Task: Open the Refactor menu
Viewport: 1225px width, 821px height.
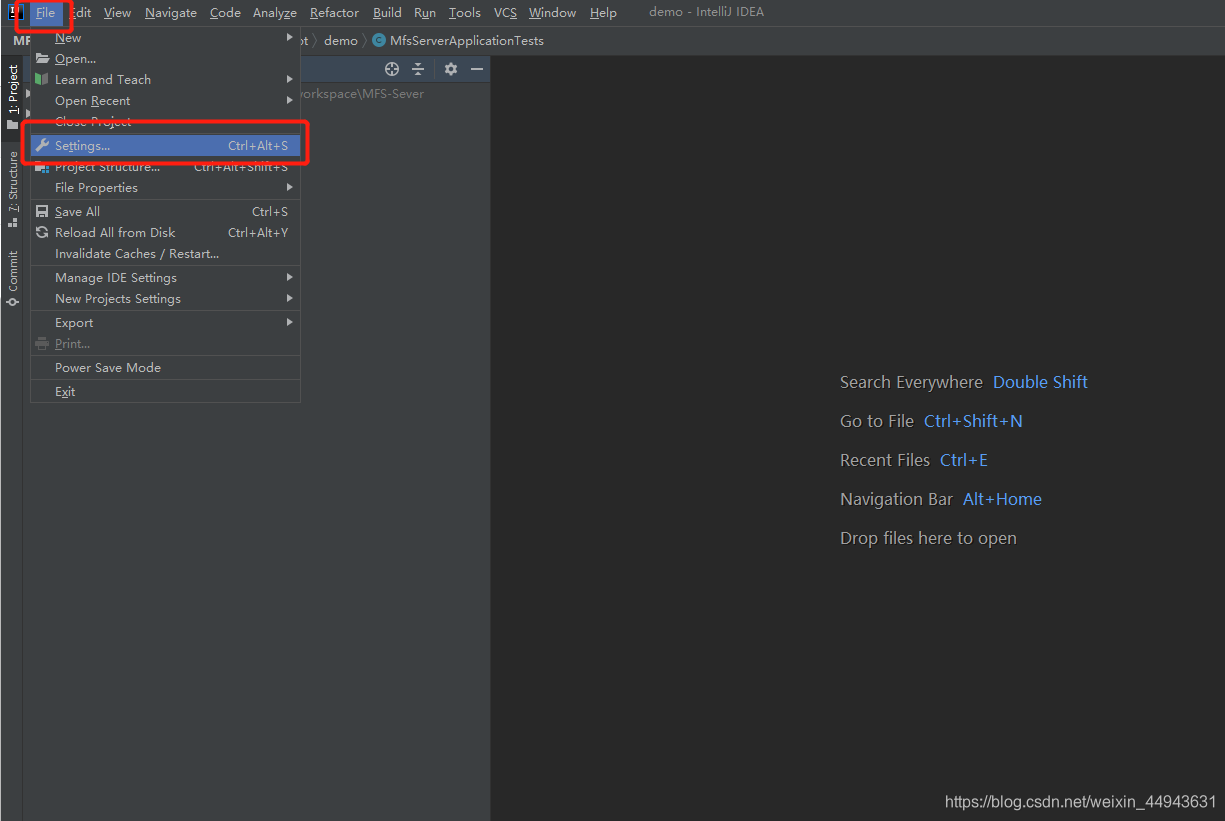Action: tap(334, 13)
